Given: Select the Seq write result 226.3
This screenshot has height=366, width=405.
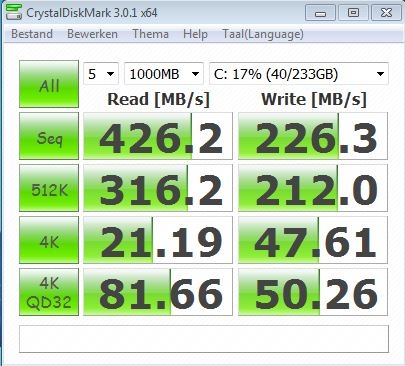Looking at the screenshot, I should (x=313, y=136).
